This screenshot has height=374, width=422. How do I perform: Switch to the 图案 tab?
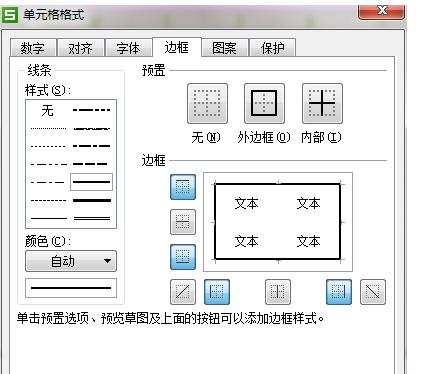[x=225, y=48]
